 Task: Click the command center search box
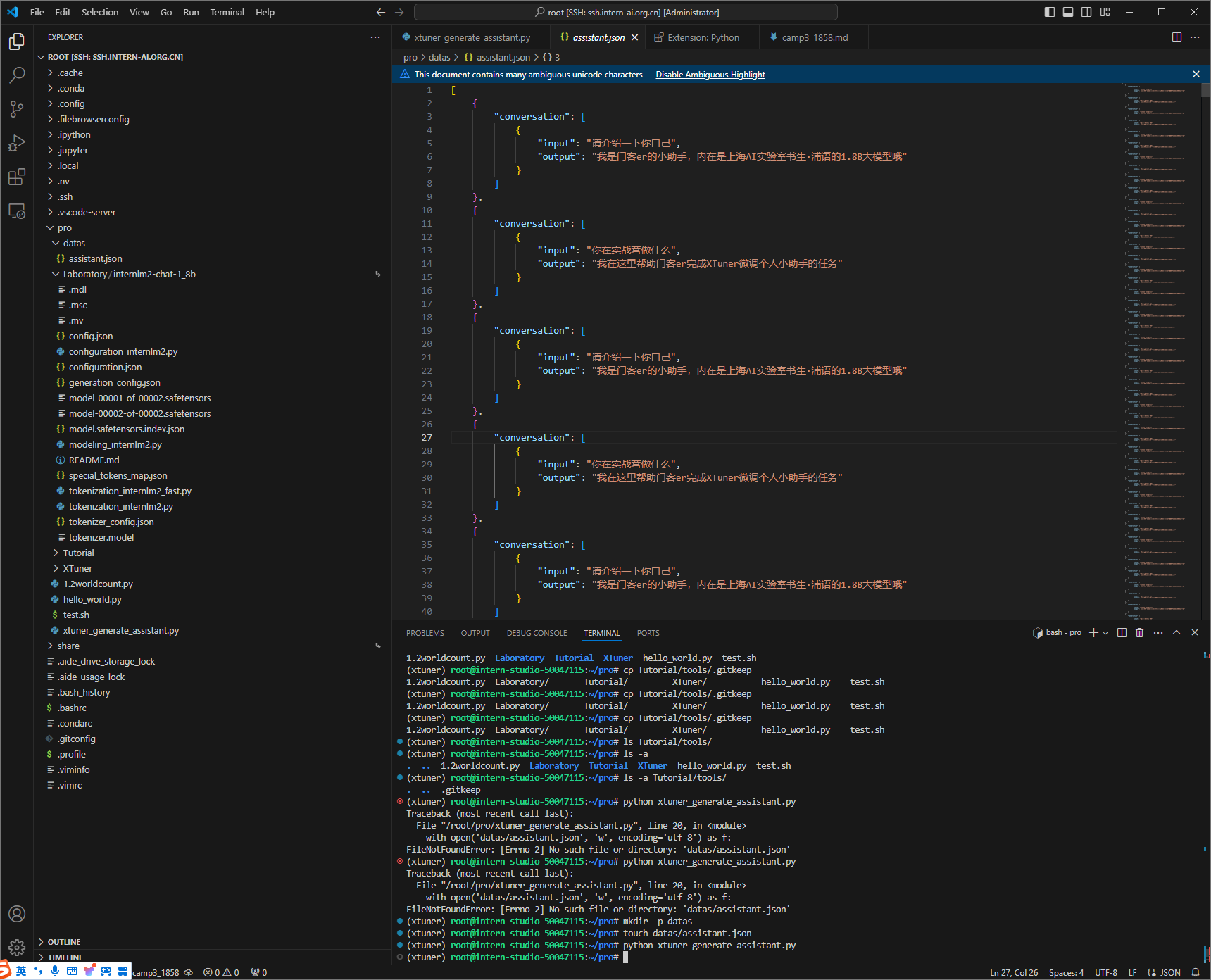pos(626,12)
